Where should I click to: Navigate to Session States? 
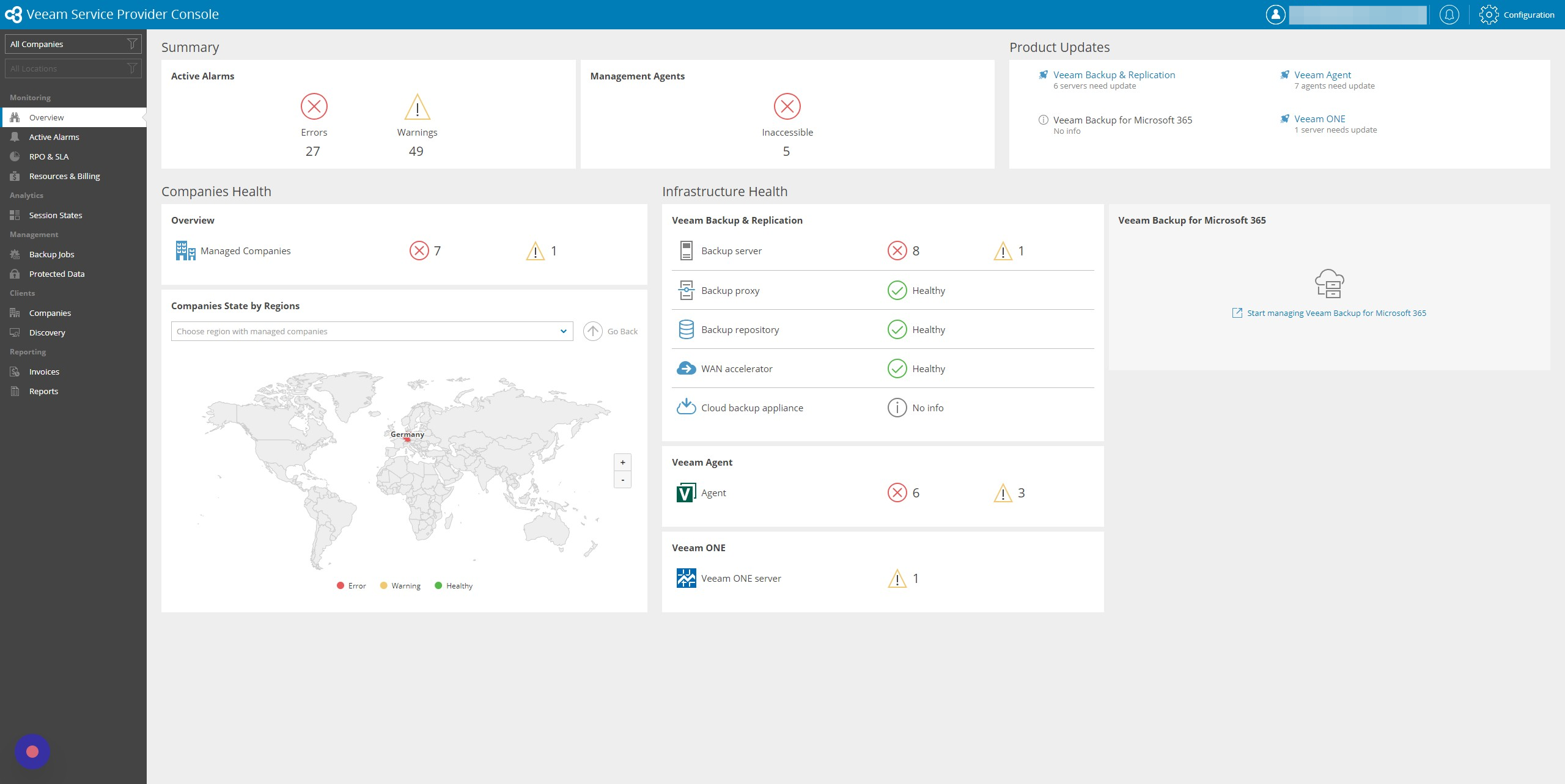73,215
